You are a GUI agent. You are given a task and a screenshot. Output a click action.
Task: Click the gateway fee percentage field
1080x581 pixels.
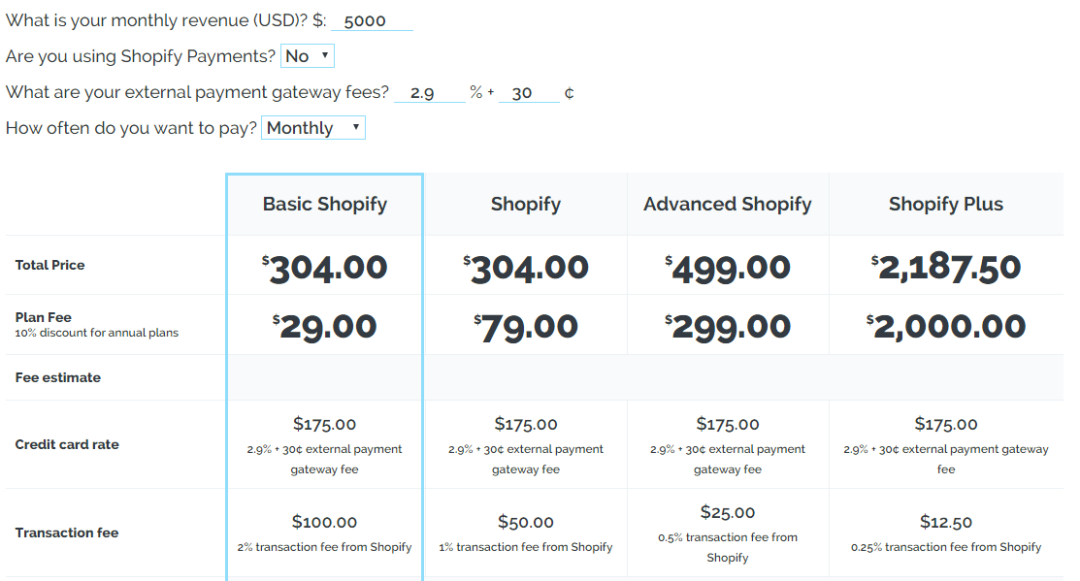click(429, 93)
